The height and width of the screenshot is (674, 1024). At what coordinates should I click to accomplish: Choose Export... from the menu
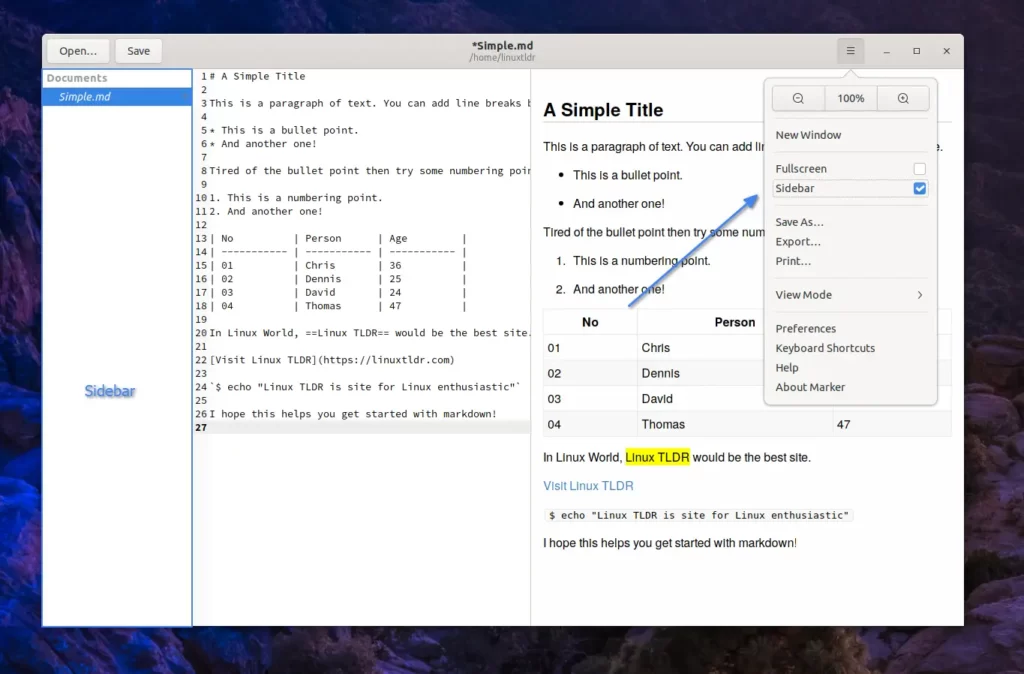coord(850,242)
